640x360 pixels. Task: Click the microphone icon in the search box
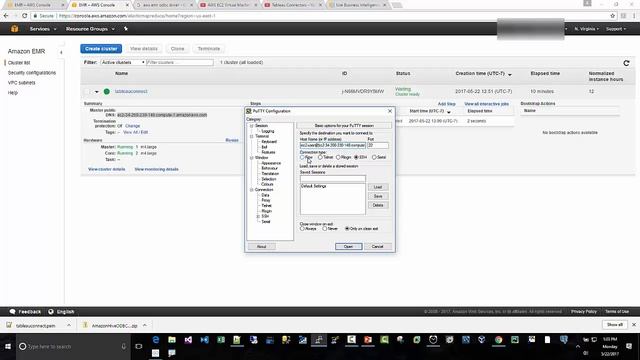coord(124,346)
